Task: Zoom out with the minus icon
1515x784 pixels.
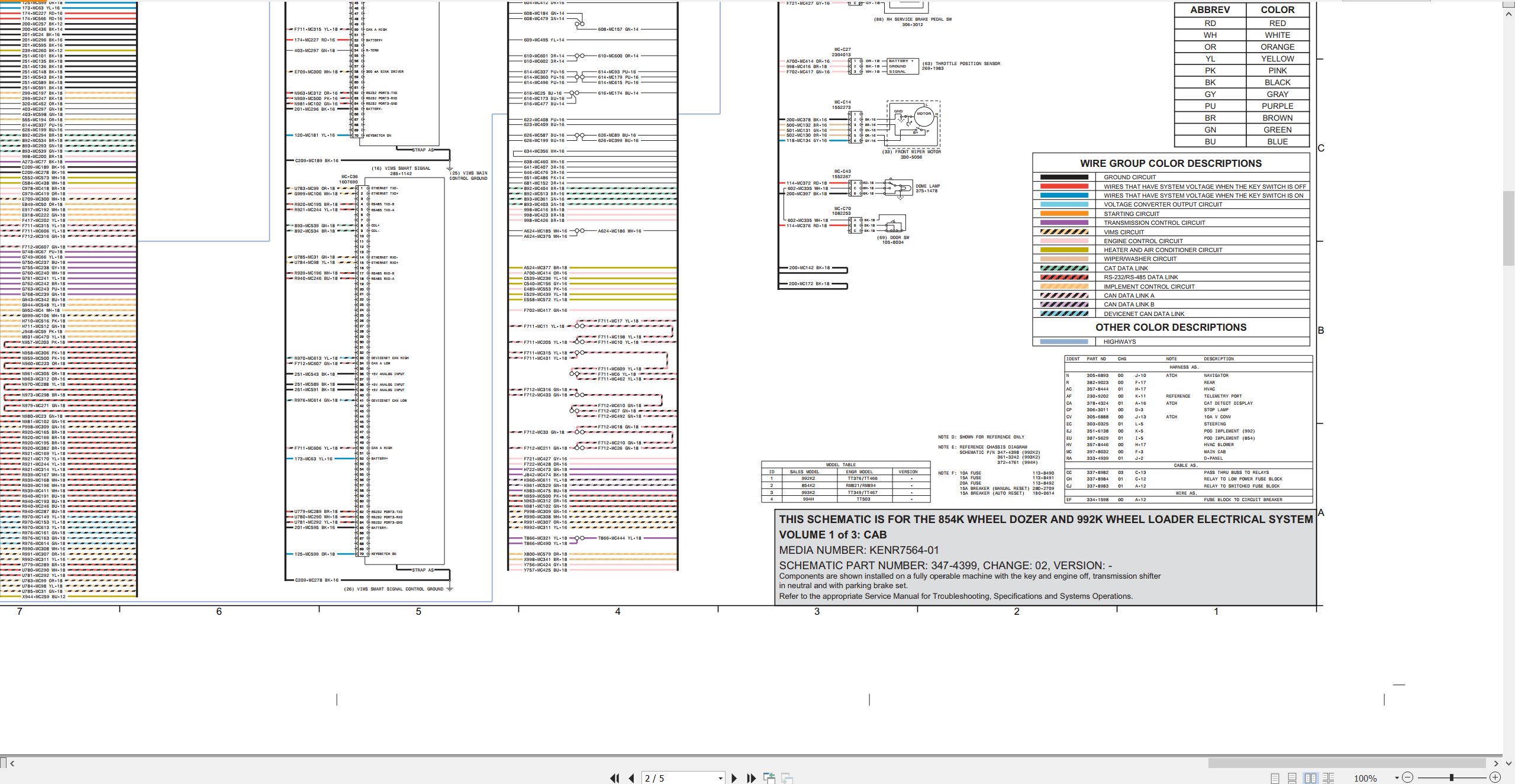Action: (1408, 777)
